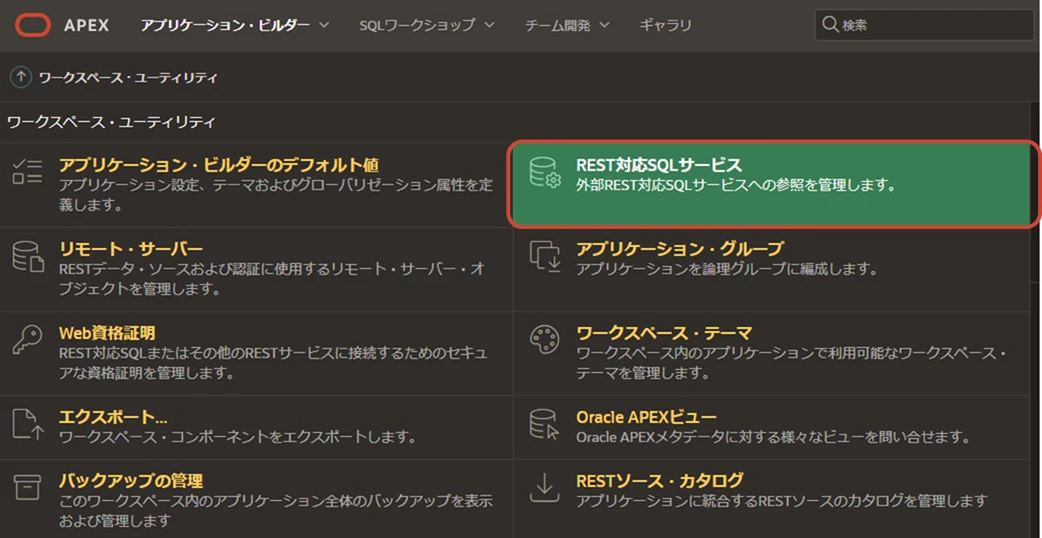Expand the SQLワークショップ dropdown chevron

pos(490,25)
